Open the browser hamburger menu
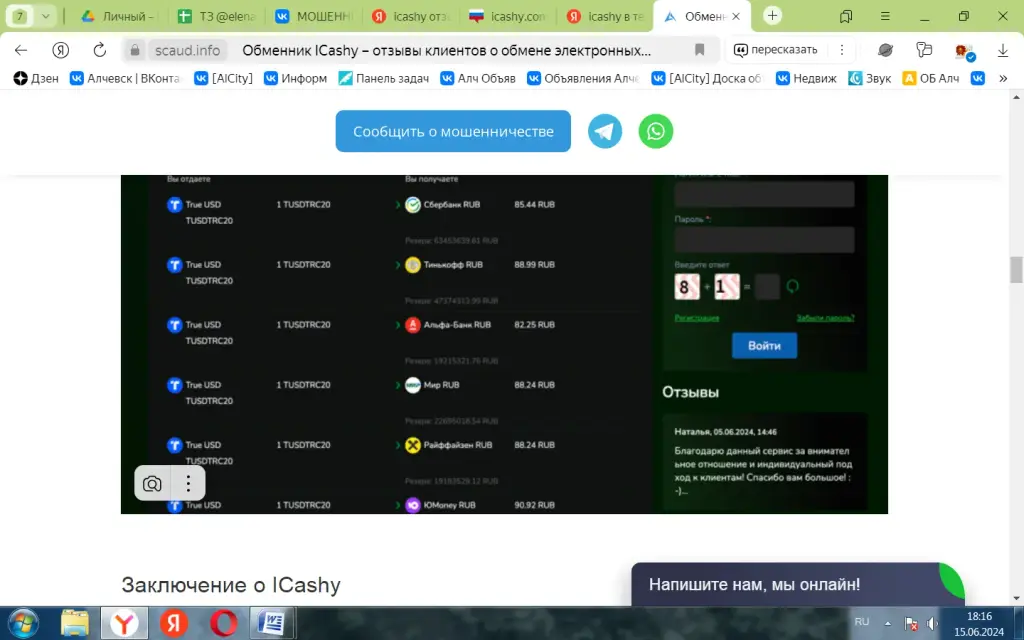This screenshot has width=1024, height=640. 885,16
